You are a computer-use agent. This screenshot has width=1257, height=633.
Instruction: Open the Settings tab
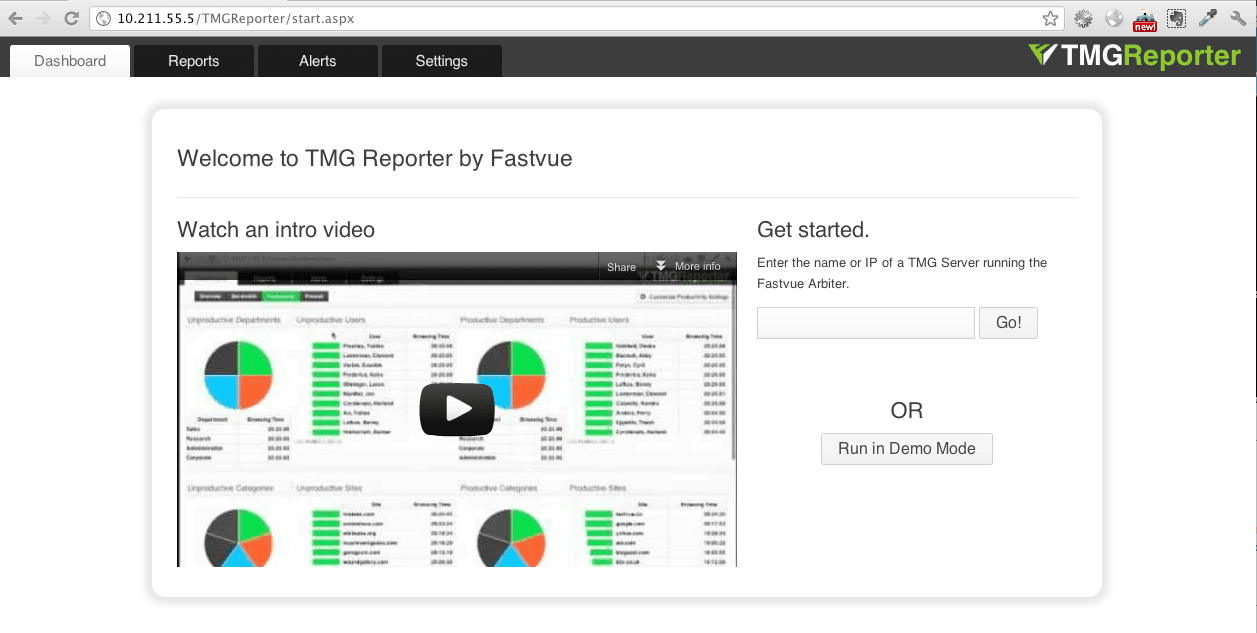(x=442, y=61)
